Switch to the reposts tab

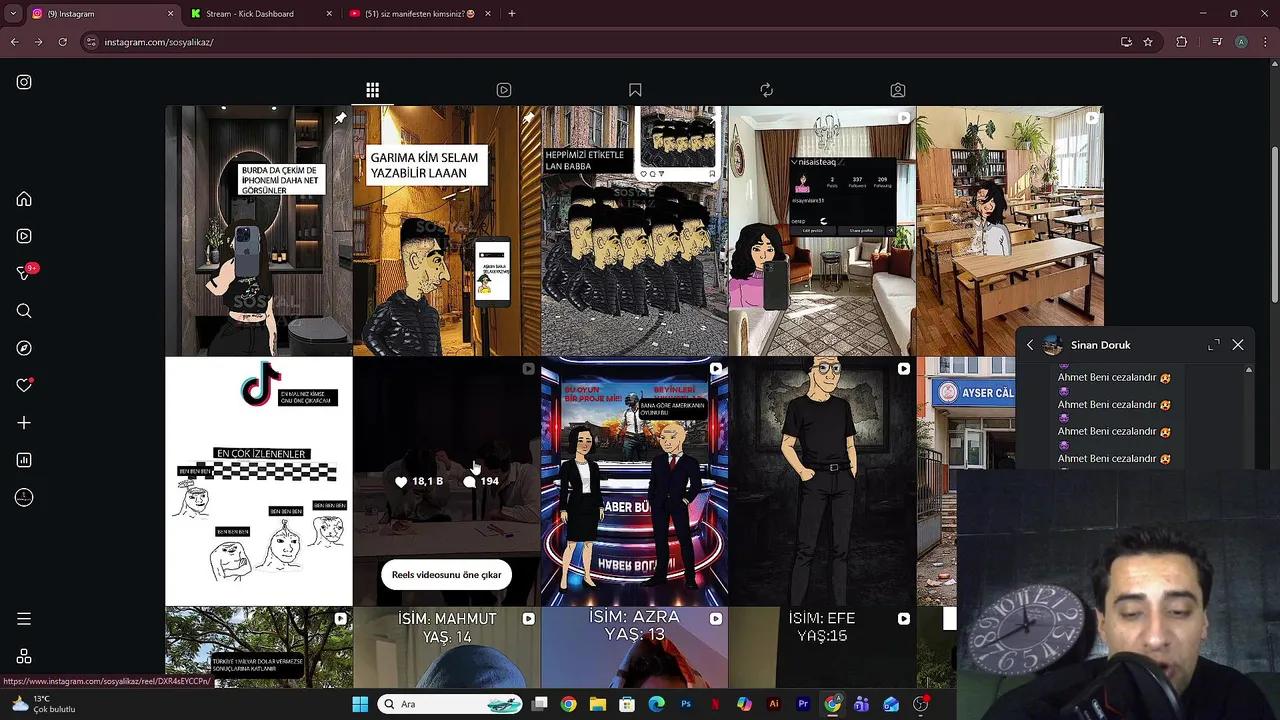click(x=767, y=90)
